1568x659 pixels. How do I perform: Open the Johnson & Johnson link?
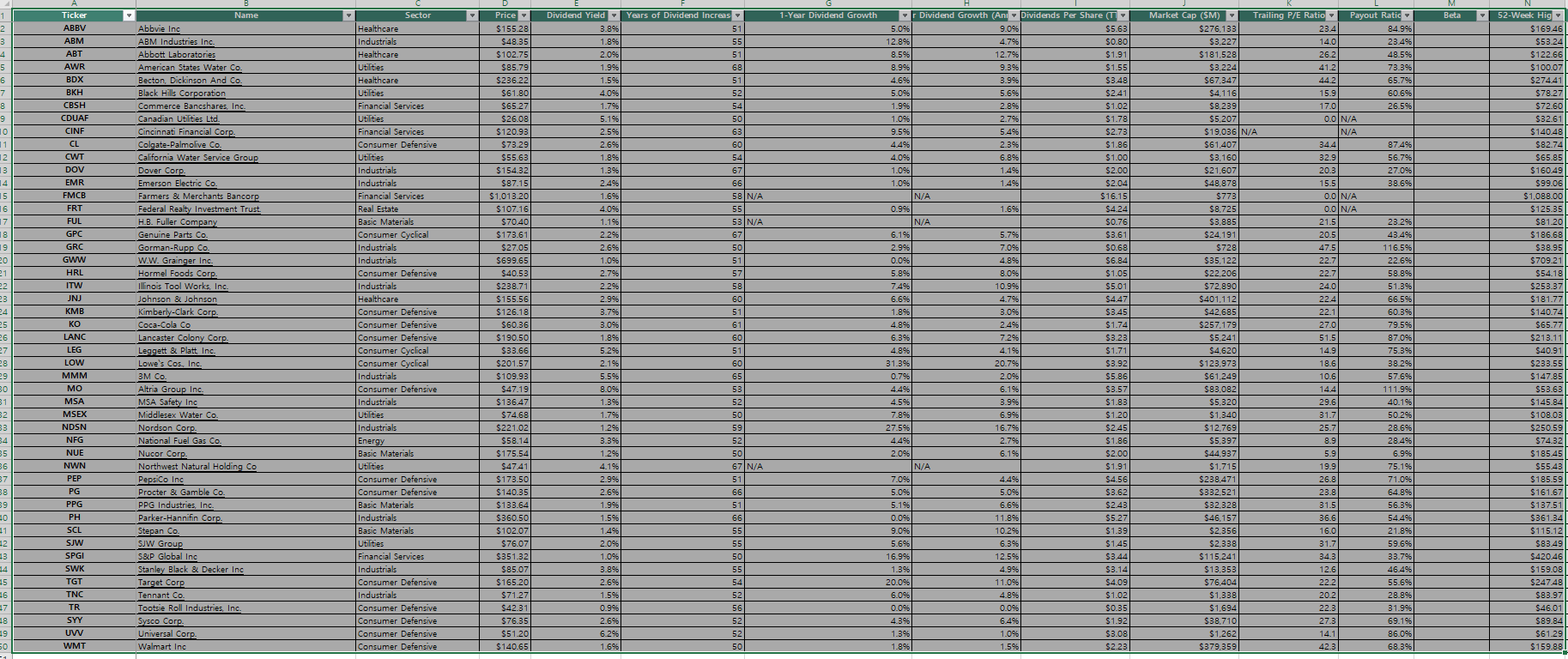[178, 299]
